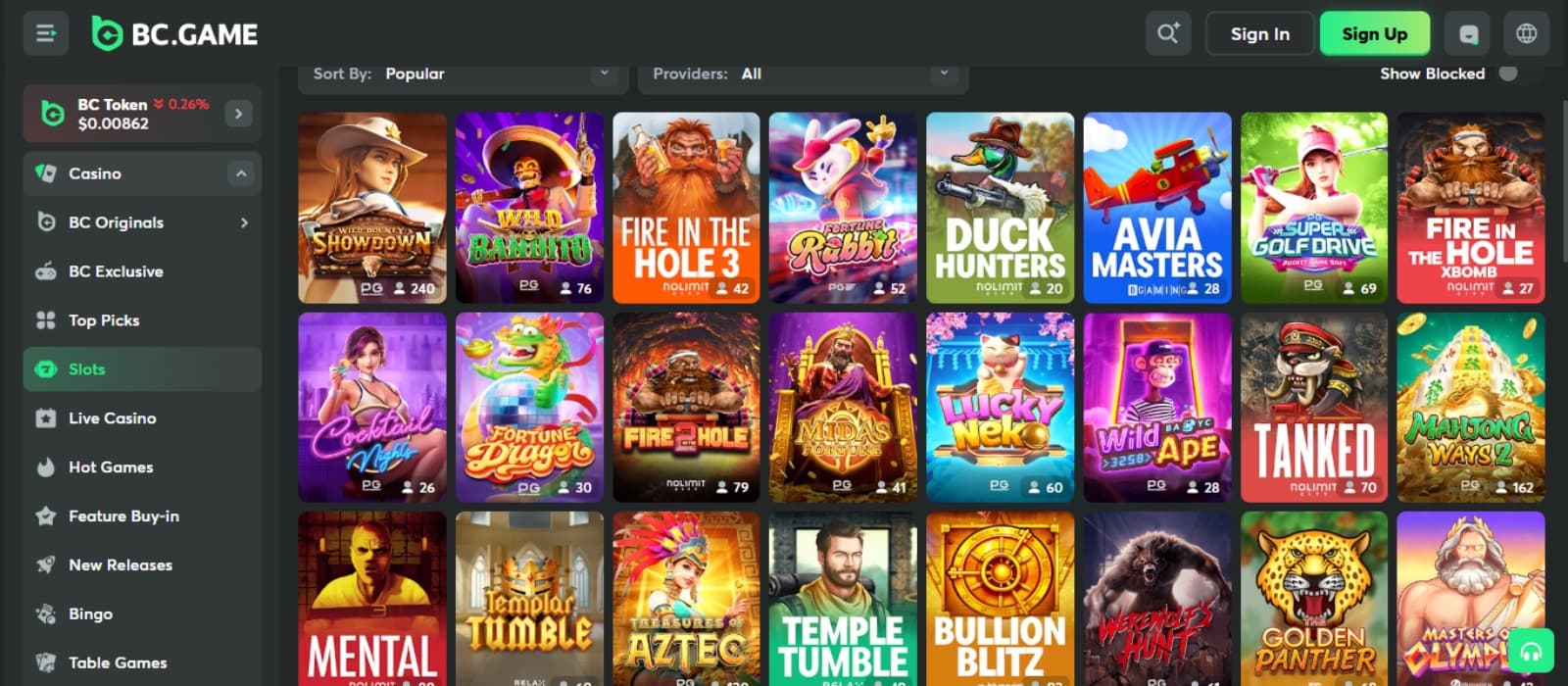
Task: Open Wild Ape slot
Action: coord(1157,408)
